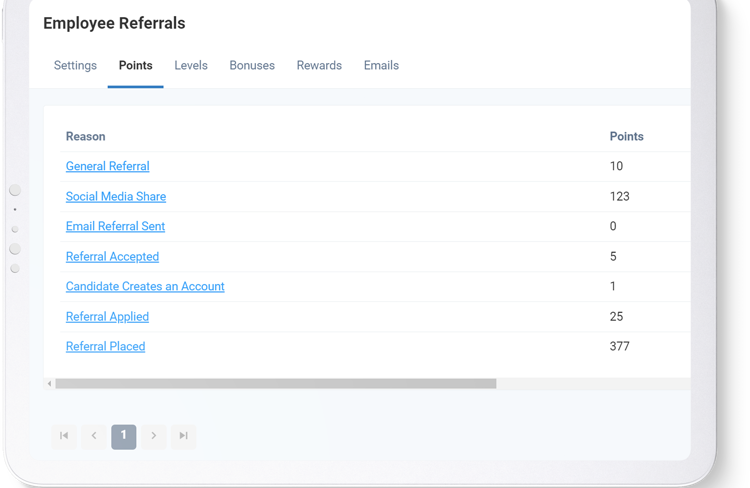The image size is (750, 488).
Task: Go to previous page arrow icon
Action: pos(94,436)
